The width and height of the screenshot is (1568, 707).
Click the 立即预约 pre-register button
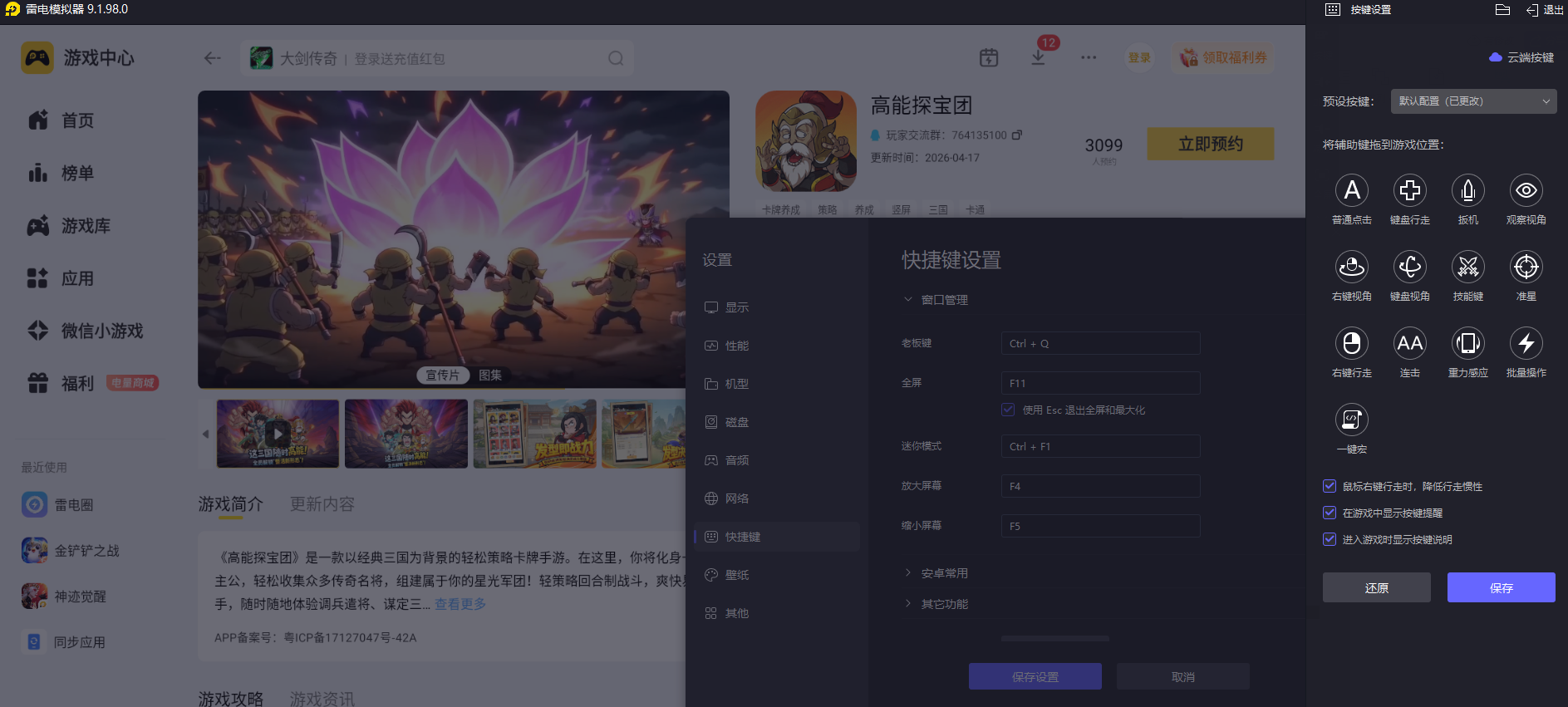[x=1211, y=144]
